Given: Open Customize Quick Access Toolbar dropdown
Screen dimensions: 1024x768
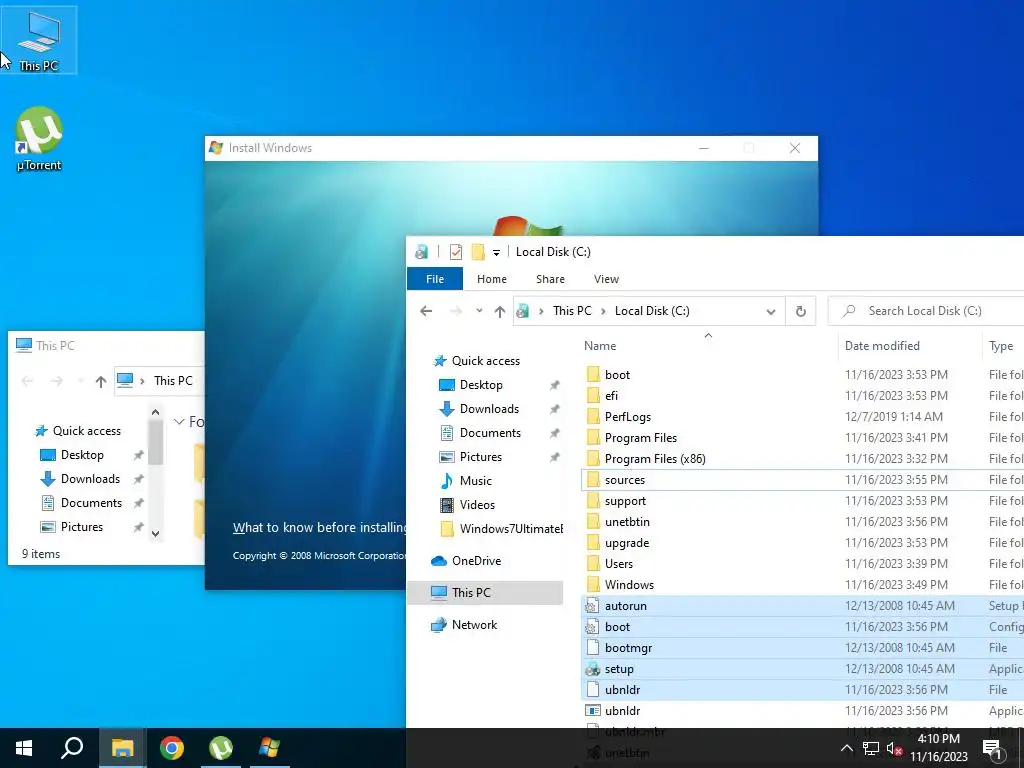Looking at the screenshot, I should point(496,252).
